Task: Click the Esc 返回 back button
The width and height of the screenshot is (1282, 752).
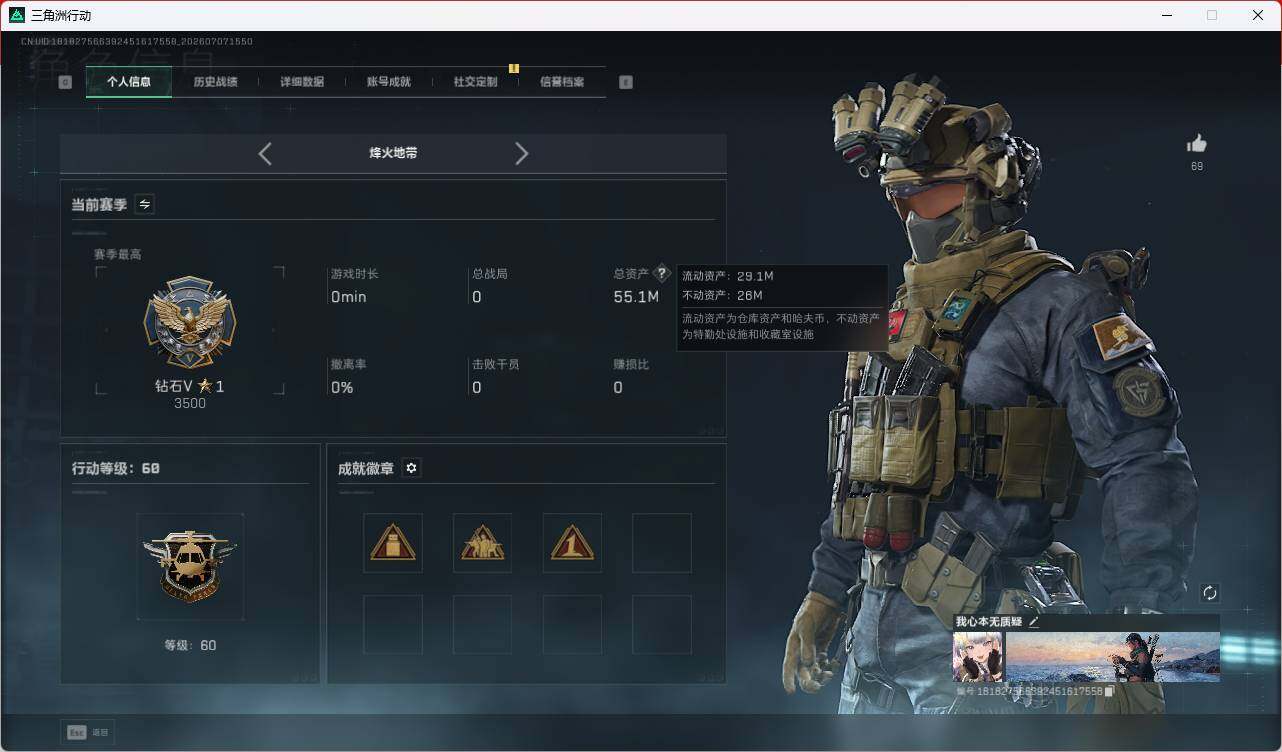Action: (88, 732)
